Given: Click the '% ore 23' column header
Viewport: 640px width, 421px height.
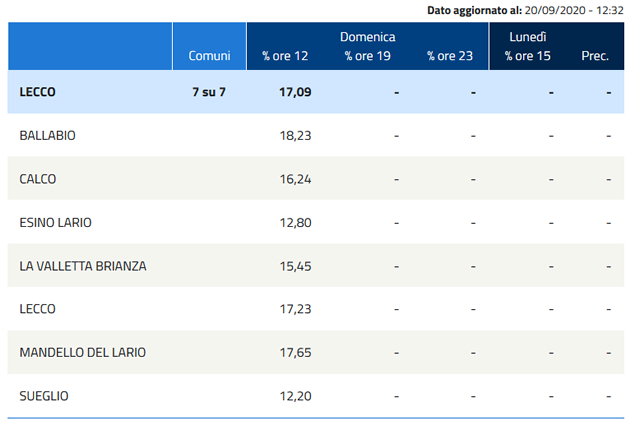Looking at the screenshot, I should coord(449,56).
